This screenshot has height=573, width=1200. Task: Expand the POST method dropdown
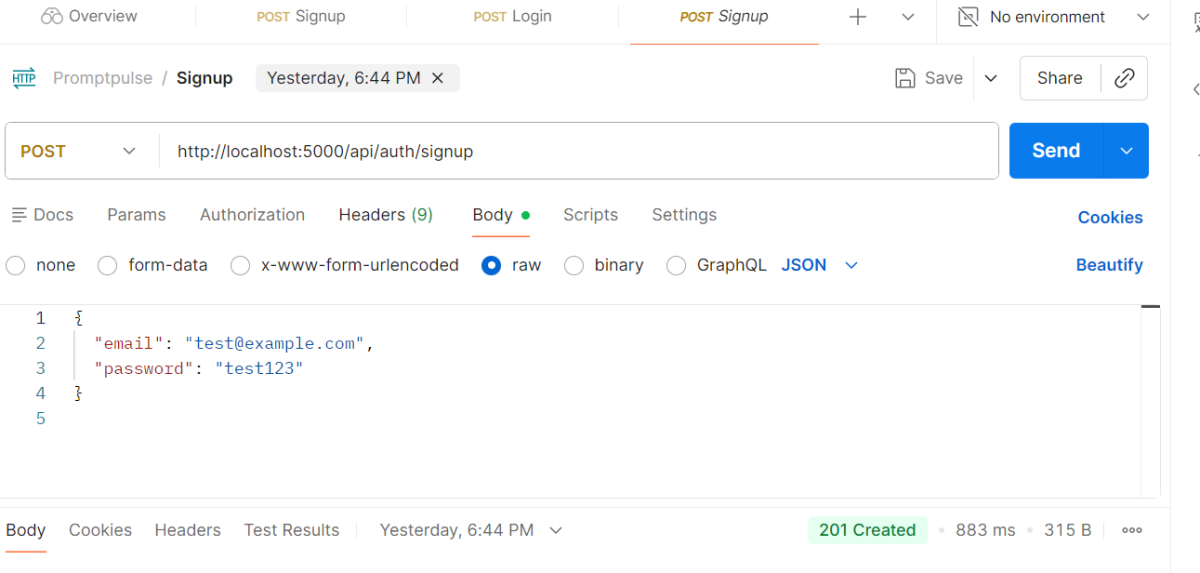click(x=128, y=151)
